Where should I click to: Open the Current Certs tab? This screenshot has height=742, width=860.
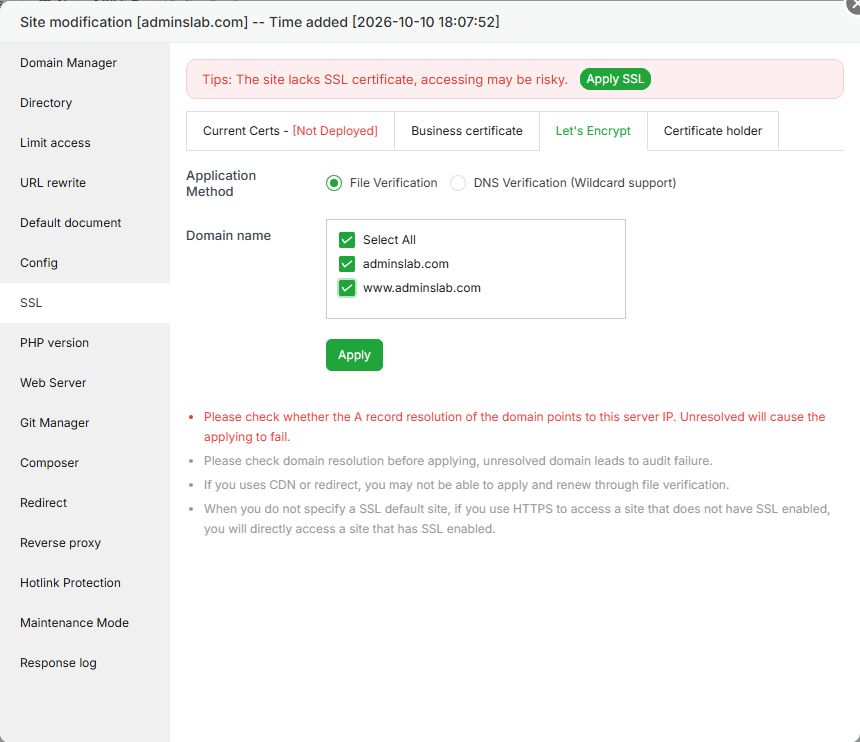click(x=290, y=131)
